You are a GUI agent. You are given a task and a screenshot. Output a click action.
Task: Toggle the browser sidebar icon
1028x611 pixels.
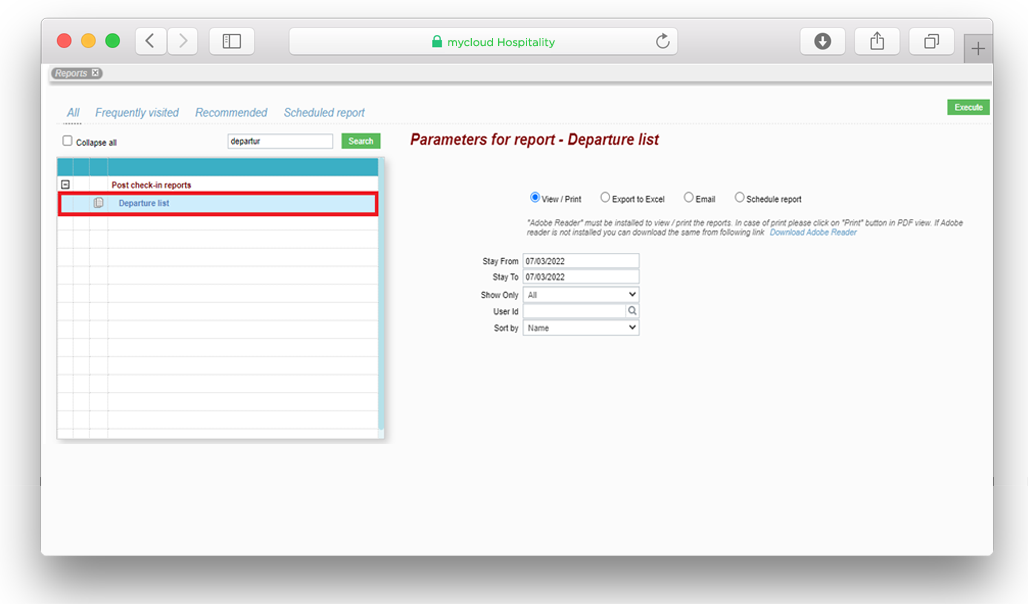pos(232,41)
